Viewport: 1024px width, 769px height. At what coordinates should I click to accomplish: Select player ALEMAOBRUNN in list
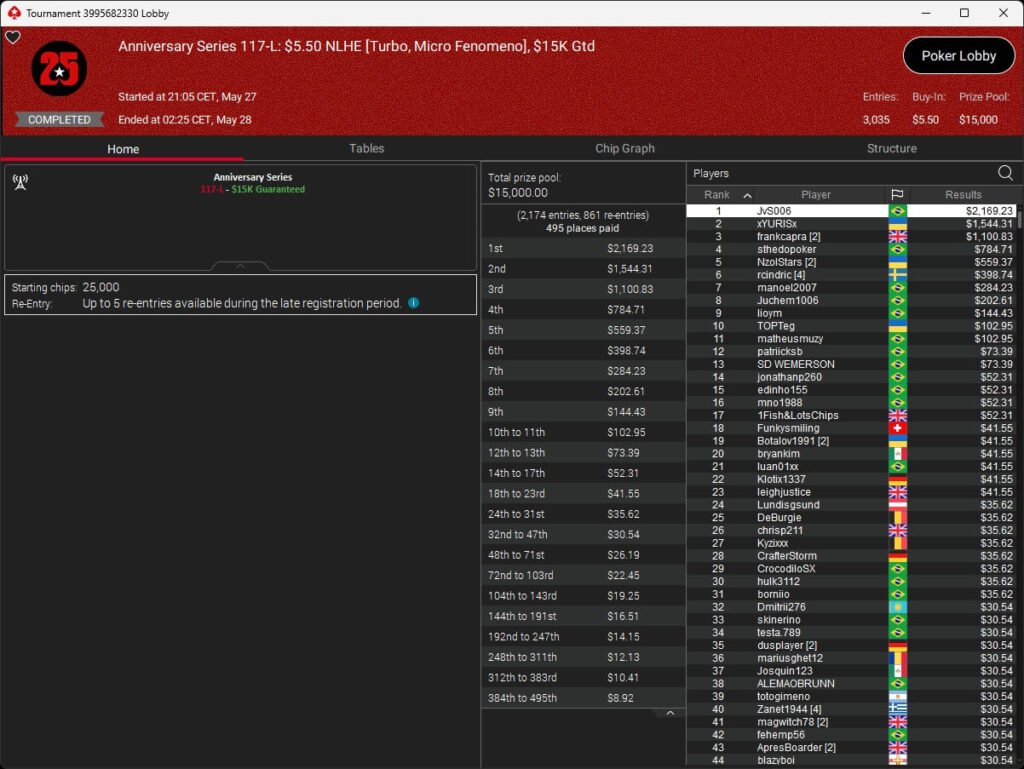tap(852, 683)
